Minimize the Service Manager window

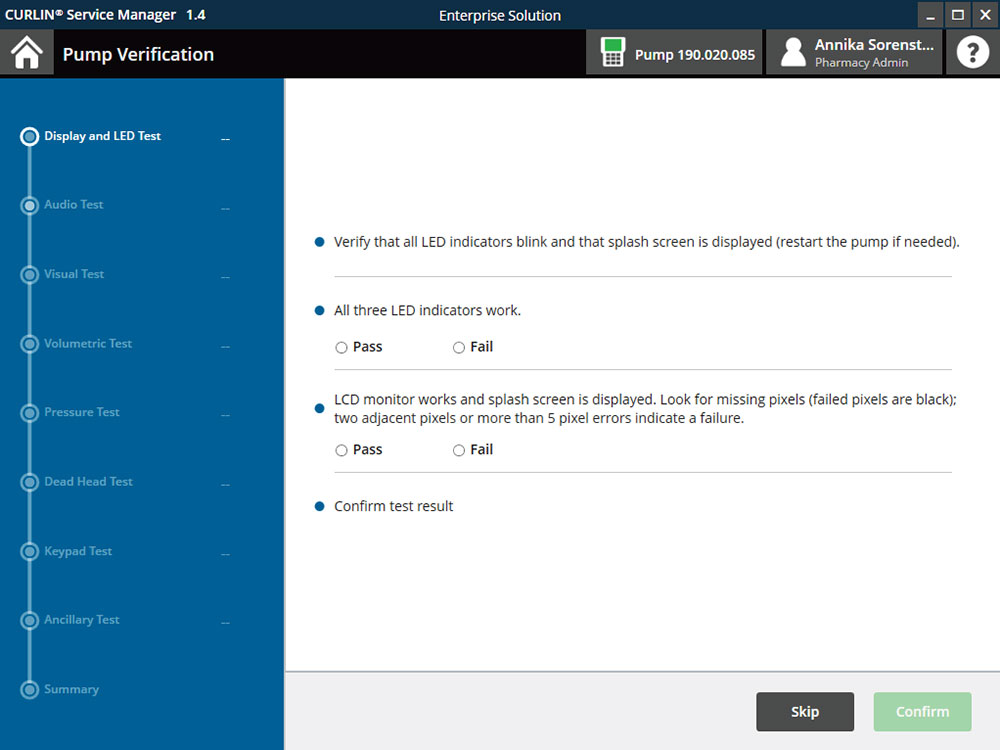(930, 15)
